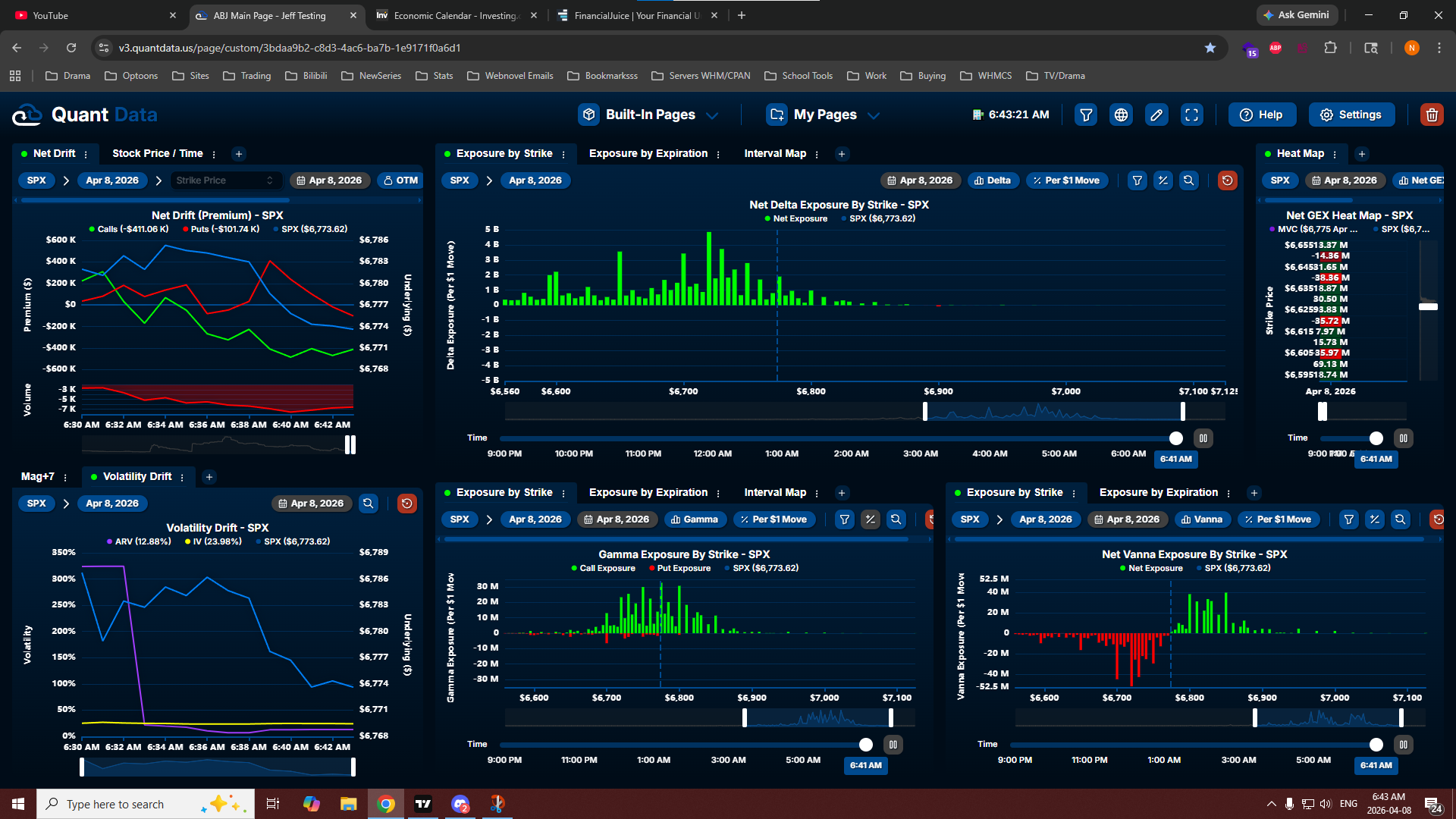Click red reset icon in Delta Exposure panel
Viewport: 1456px width, 819px height.
(x=1227, y=180)
